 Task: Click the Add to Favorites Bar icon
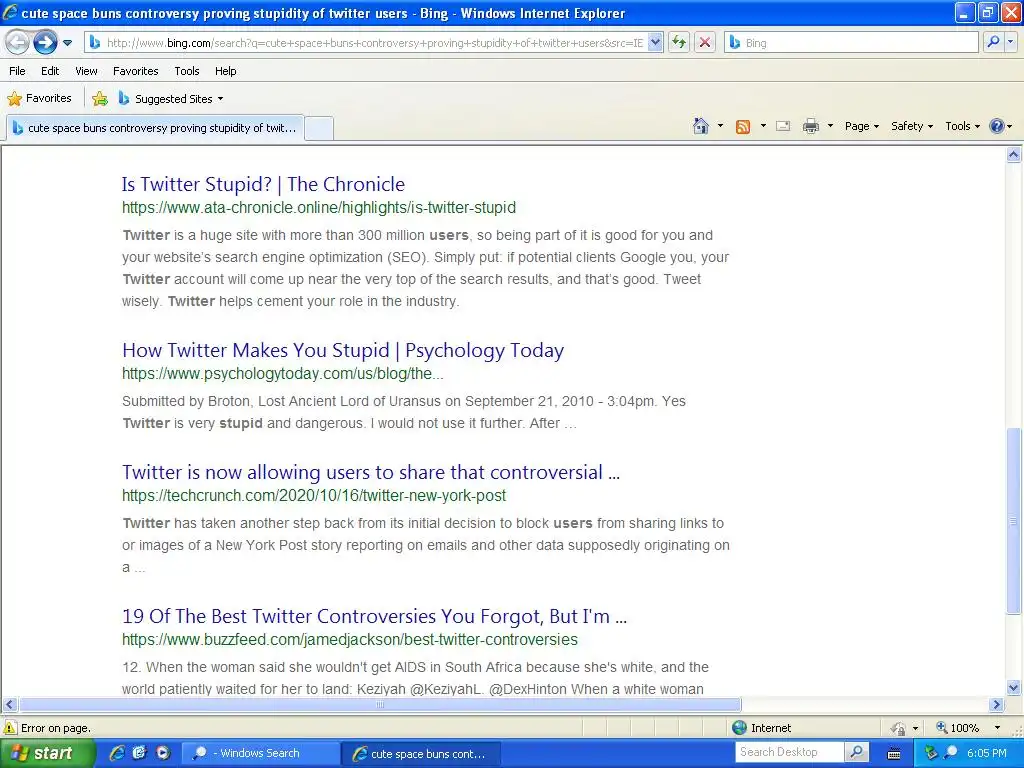pyautogui.click(x=100, y=99)
